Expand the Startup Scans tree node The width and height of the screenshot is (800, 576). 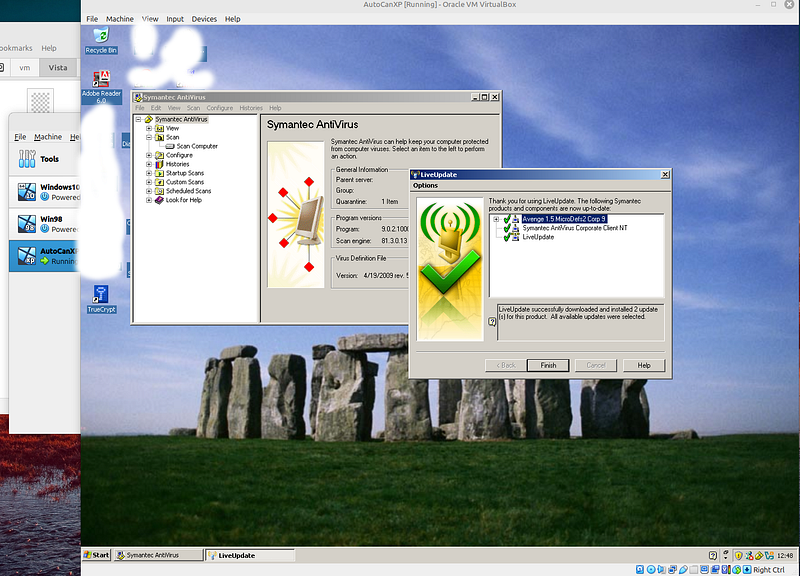(x=149, y=173)
